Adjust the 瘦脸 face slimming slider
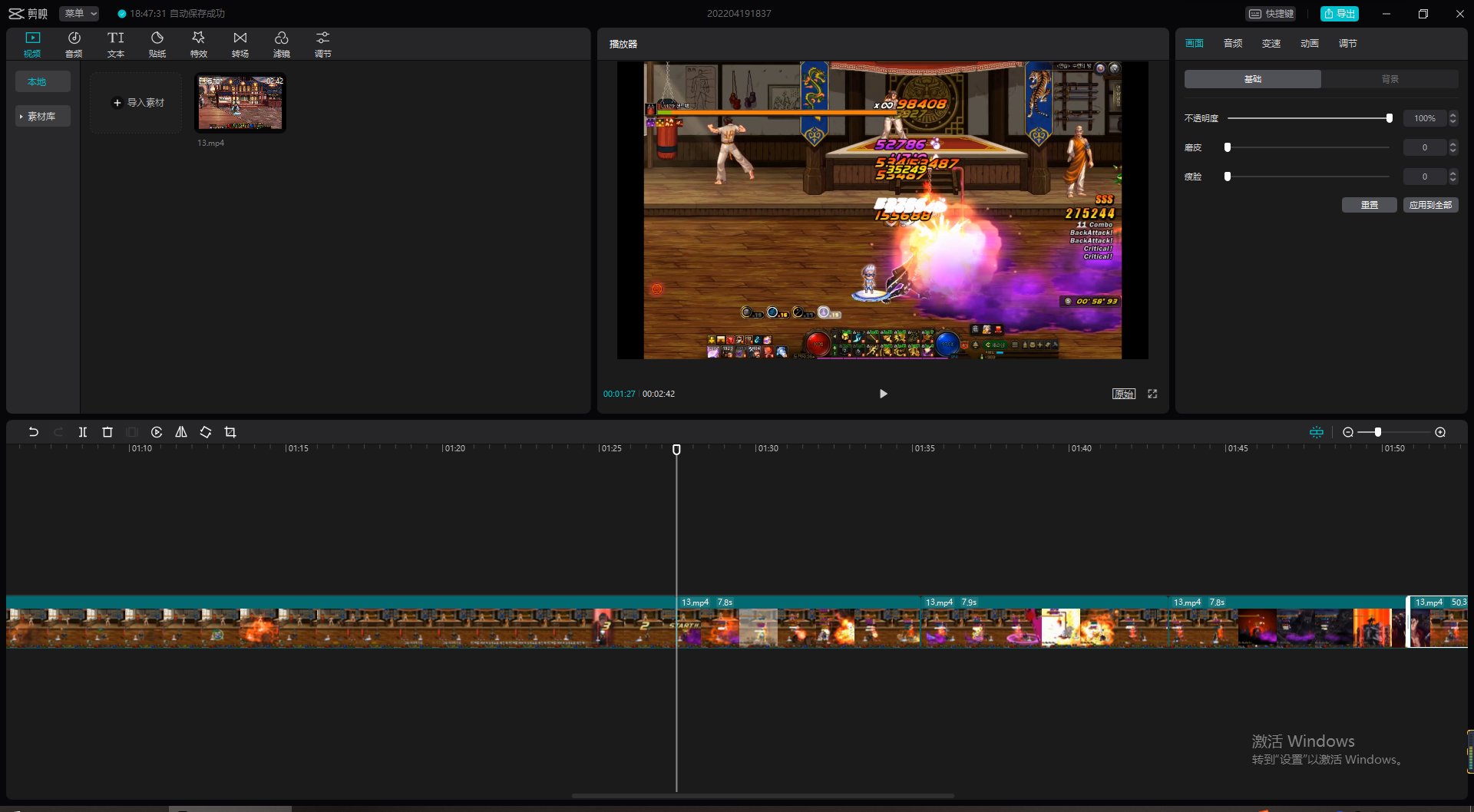1474x812 pixels. pos(1309,177)
